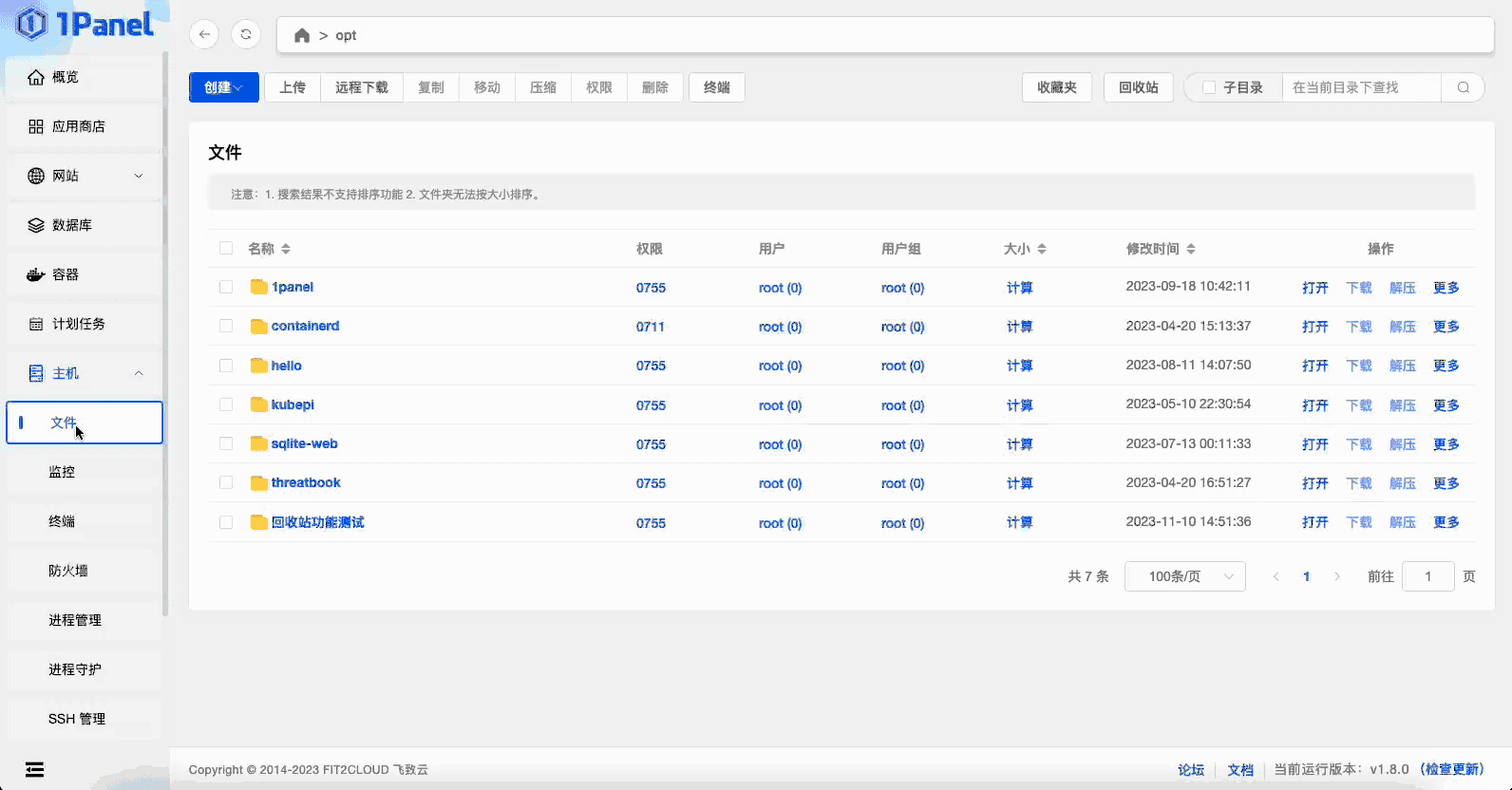Click the search magnifier icon

(1463, 87)
